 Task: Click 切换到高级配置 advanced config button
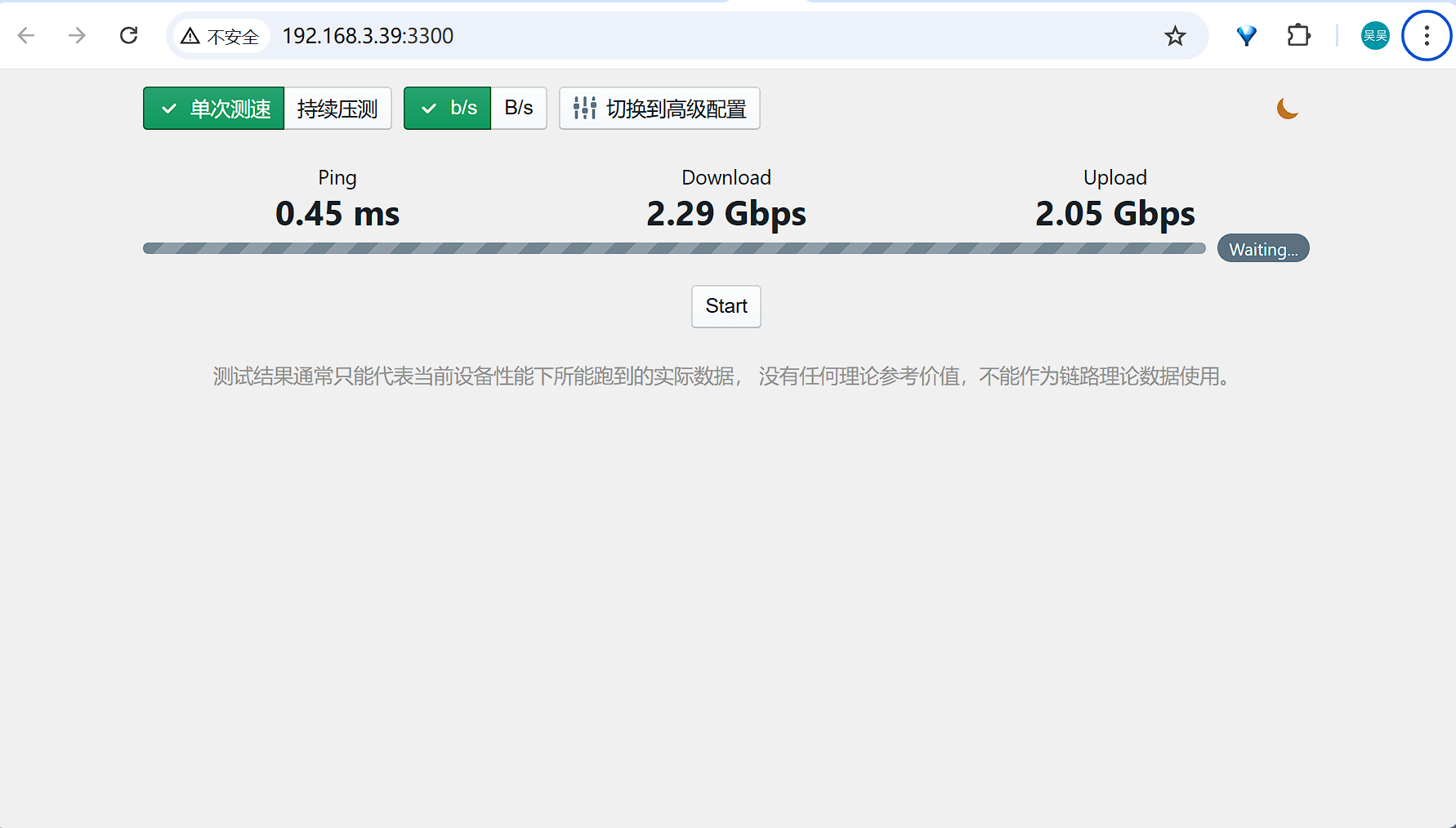click(x=659, y=108)
